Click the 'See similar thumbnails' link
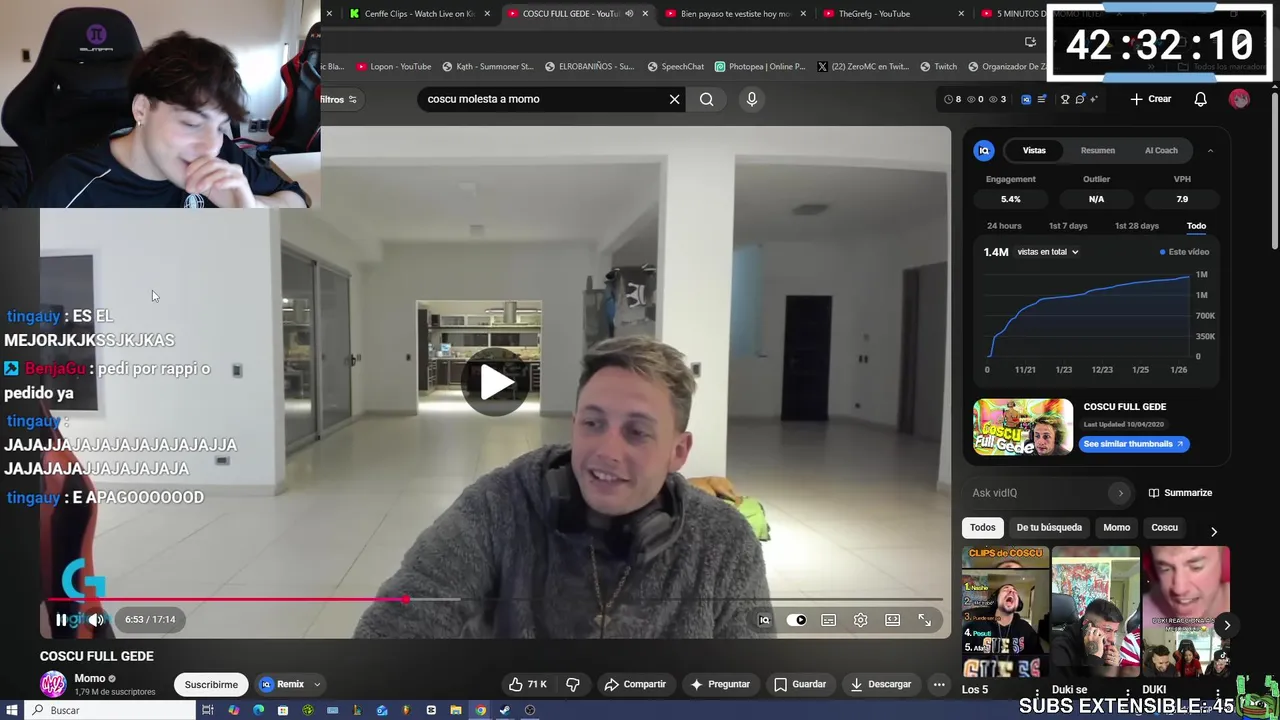 tap(1134, 444)
